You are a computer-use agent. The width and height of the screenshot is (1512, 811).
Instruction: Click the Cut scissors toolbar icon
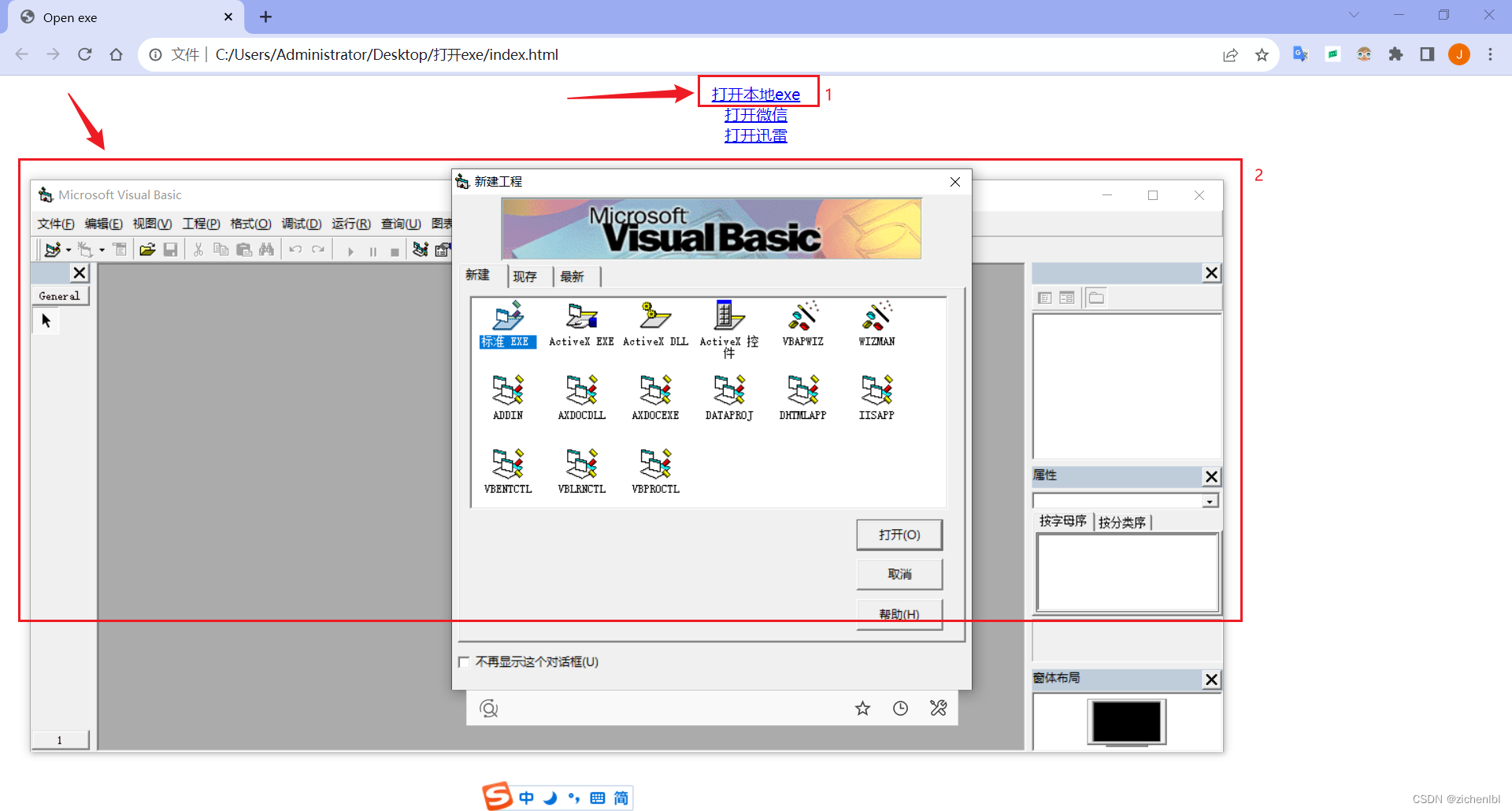(198, 250)
